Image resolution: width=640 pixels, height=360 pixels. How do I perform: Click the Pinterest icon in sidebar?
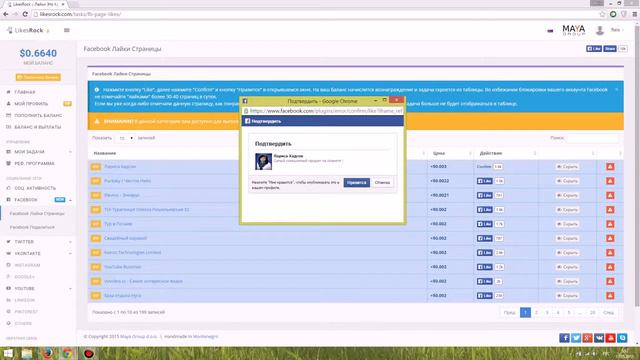[9, 311]
